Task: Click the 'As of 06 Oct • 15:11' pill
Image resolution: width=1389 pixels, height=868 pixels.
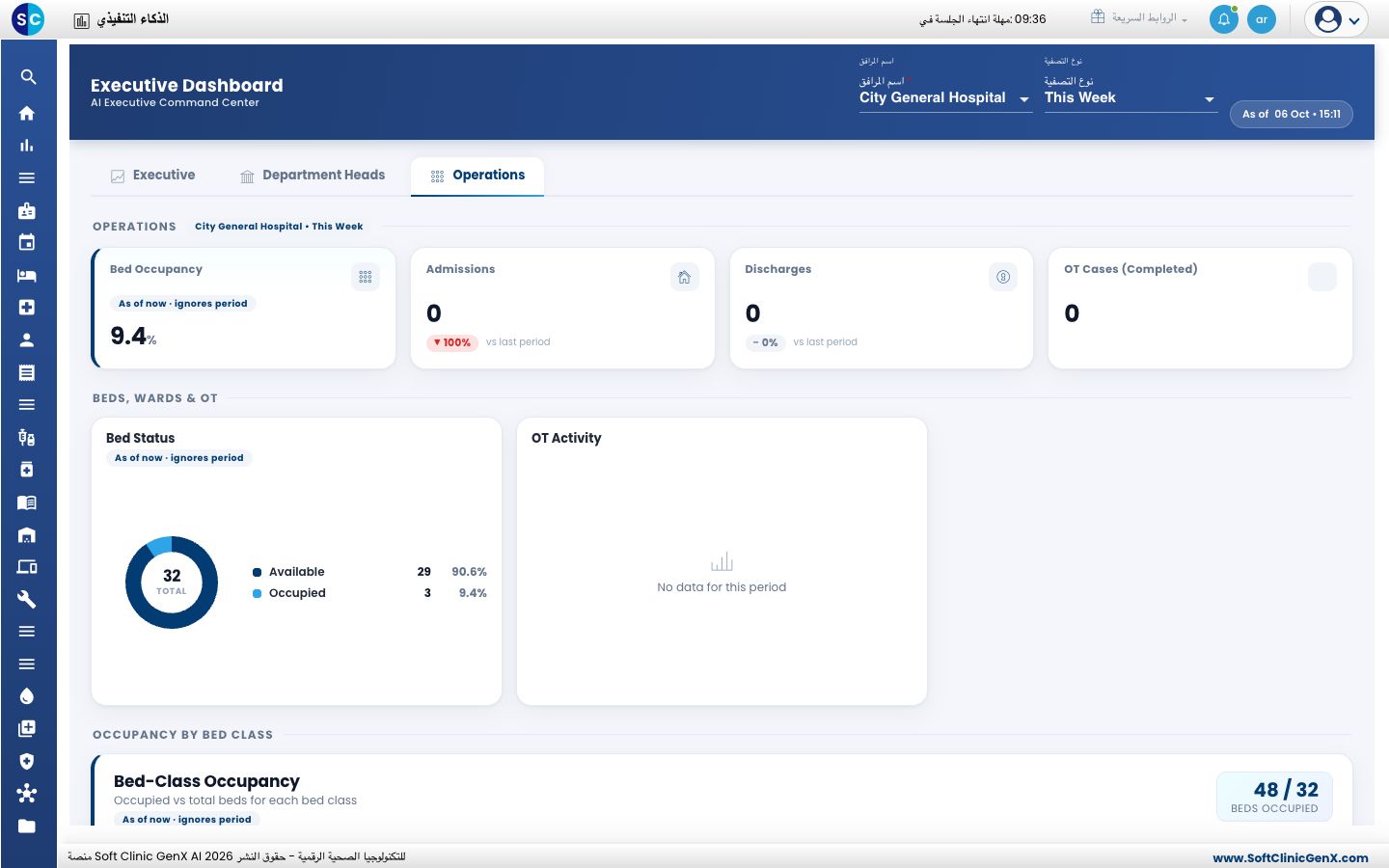Action: coord(1292,114)
